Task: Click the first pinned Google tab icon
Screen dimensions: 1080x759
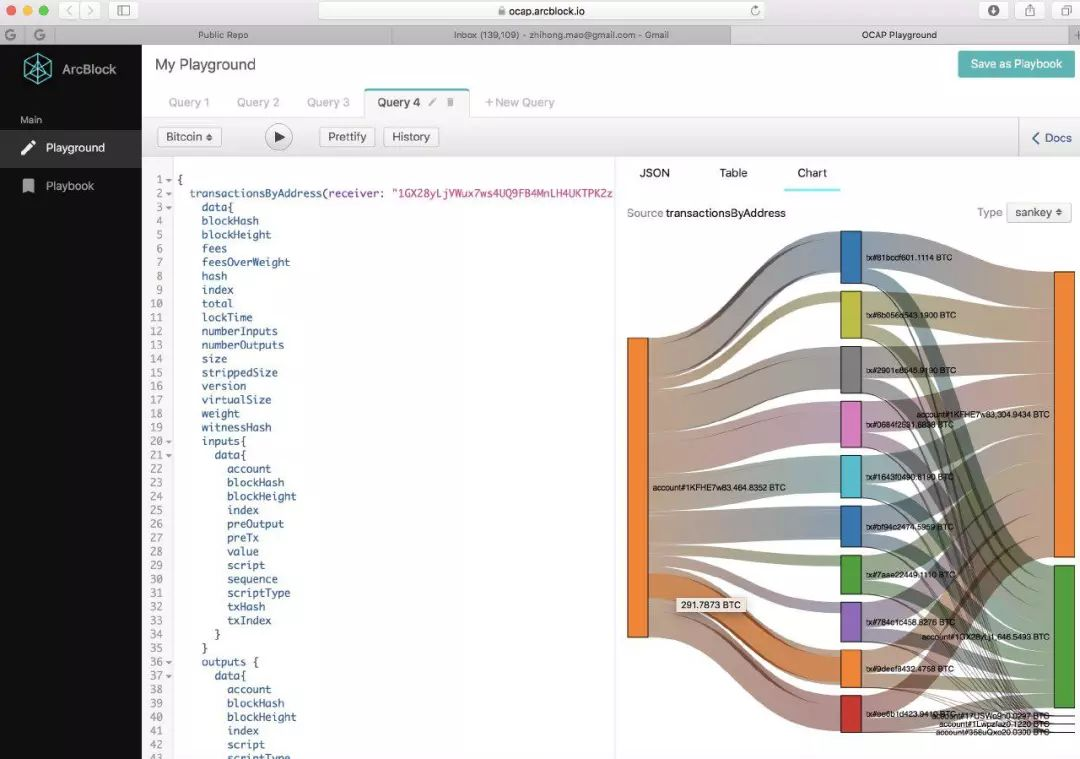Action: tap(10, 34)
